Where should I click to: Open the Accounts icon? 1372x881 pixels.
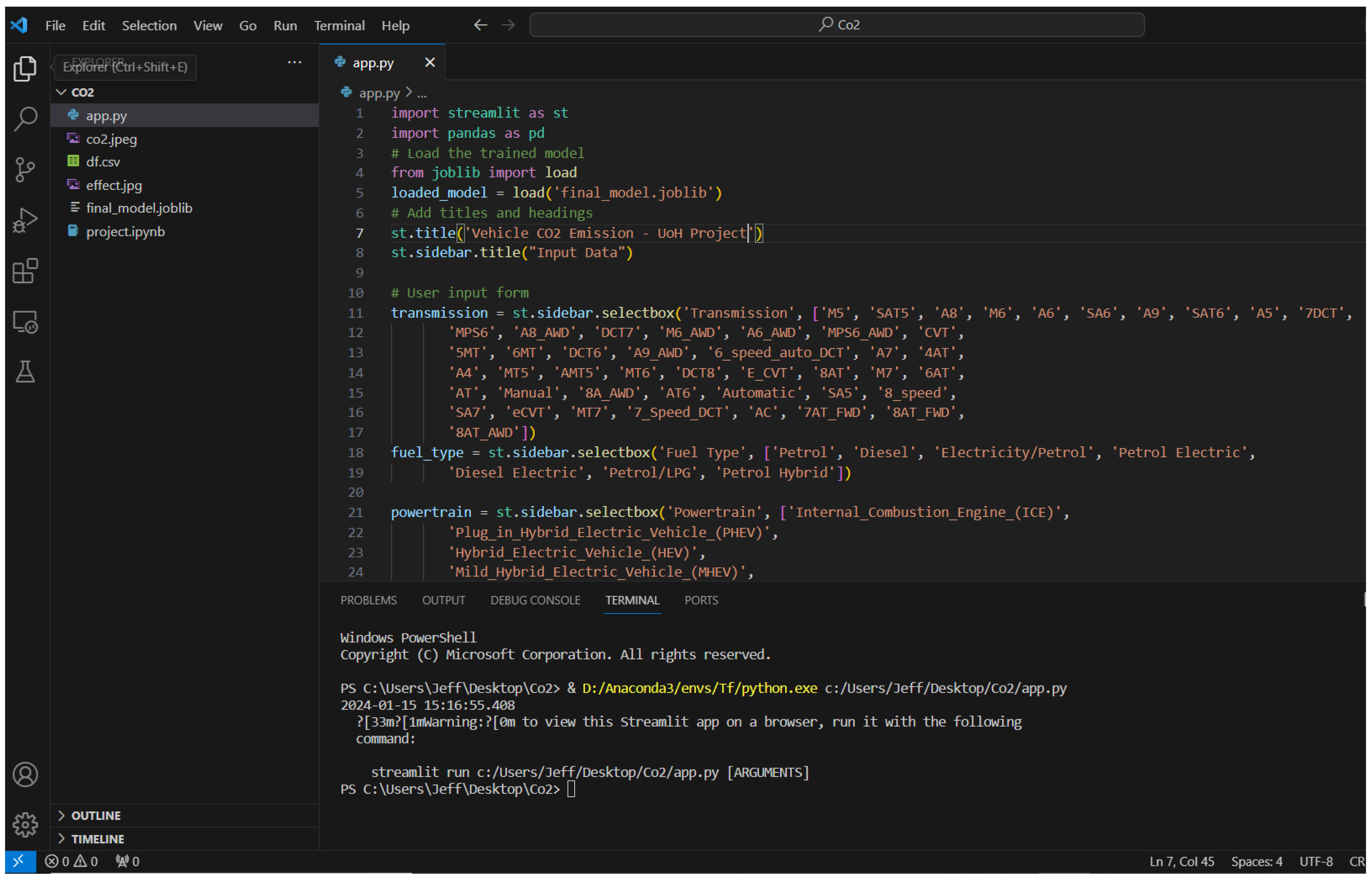tap(25, 775)
